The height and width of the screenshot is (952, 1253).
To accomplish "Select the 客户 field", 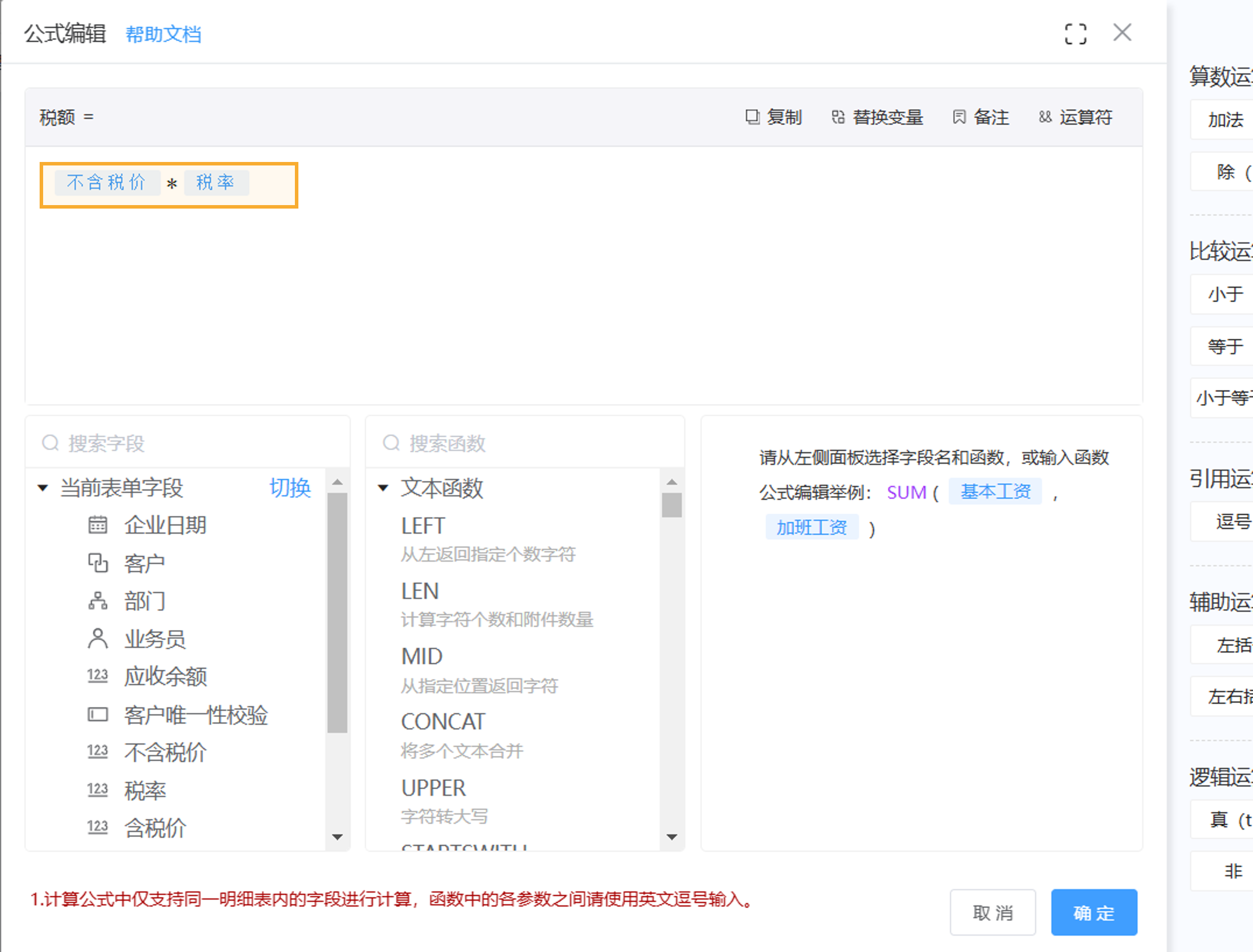I will [145, 563].
